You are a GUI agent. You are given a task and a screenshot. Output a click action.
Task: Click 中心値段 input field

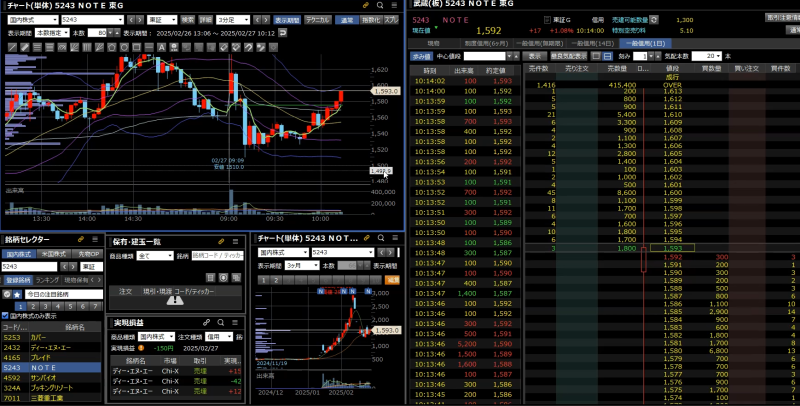(x=485, y=56)
